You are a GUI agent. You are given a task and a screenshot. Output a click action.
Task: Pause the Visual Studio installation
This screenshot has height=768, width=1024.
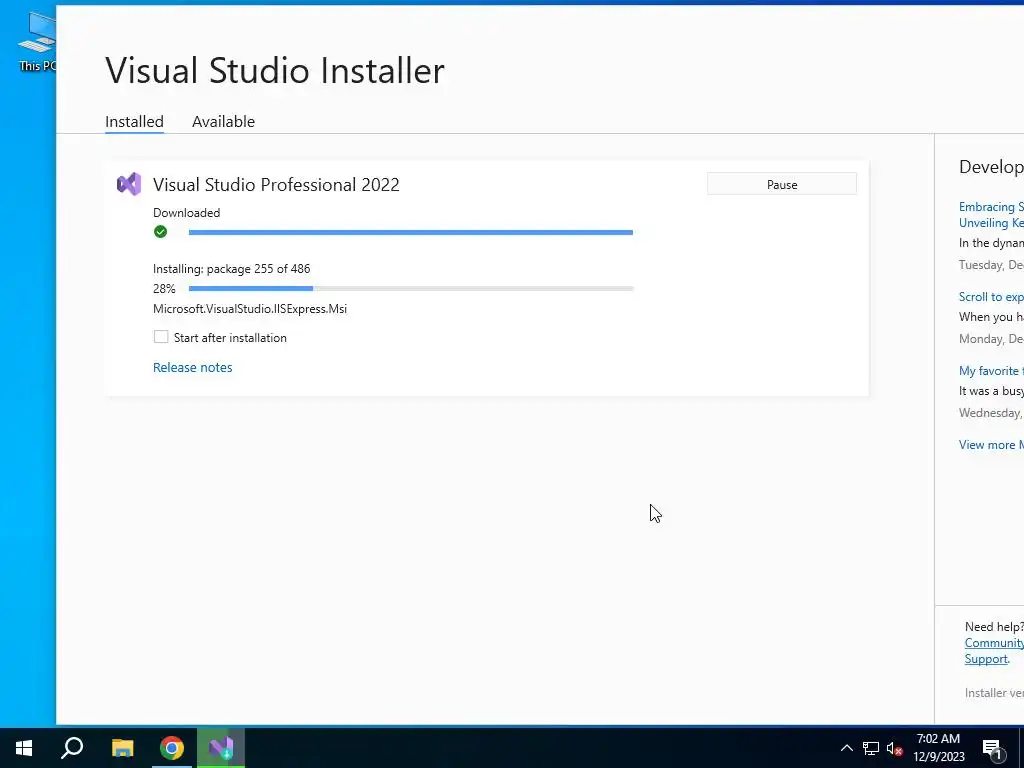click(782, 184)
